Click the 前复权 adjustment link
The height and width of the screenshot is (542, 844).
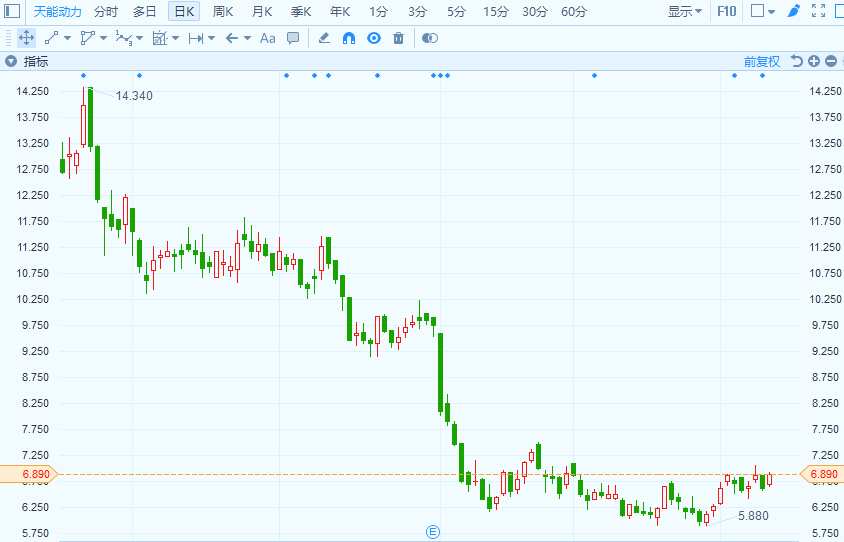(762, 61)
